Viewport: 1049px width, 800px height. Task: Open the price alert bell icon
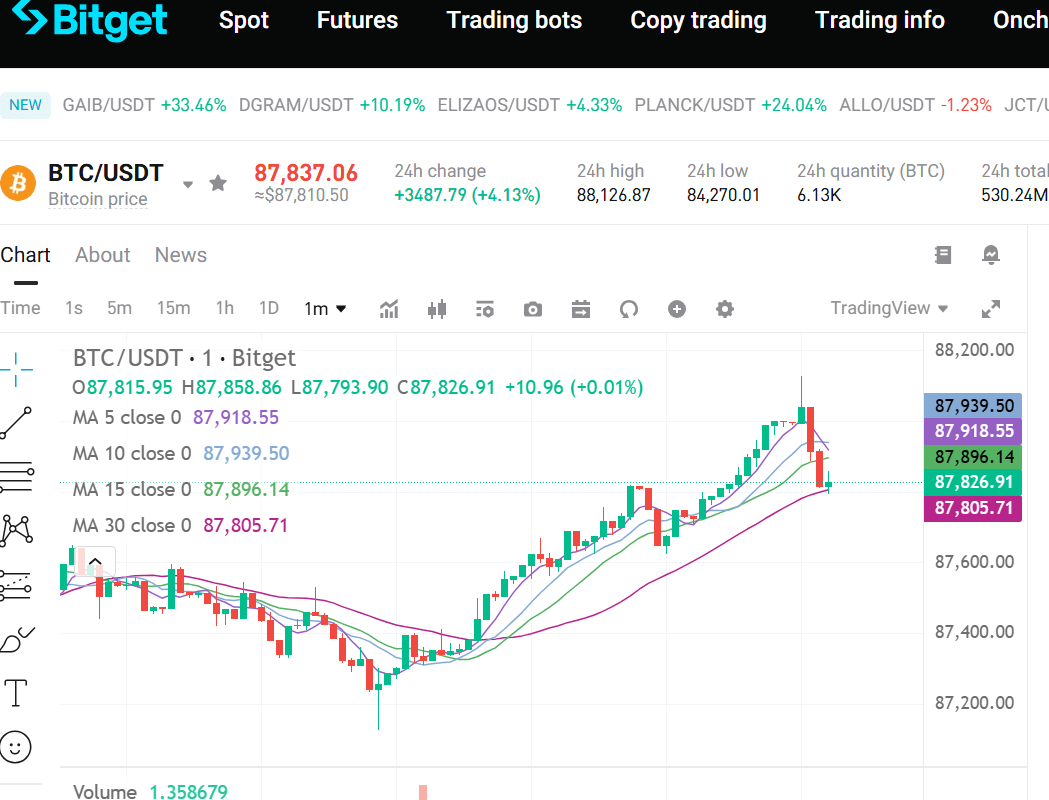(x=991, y=255)
